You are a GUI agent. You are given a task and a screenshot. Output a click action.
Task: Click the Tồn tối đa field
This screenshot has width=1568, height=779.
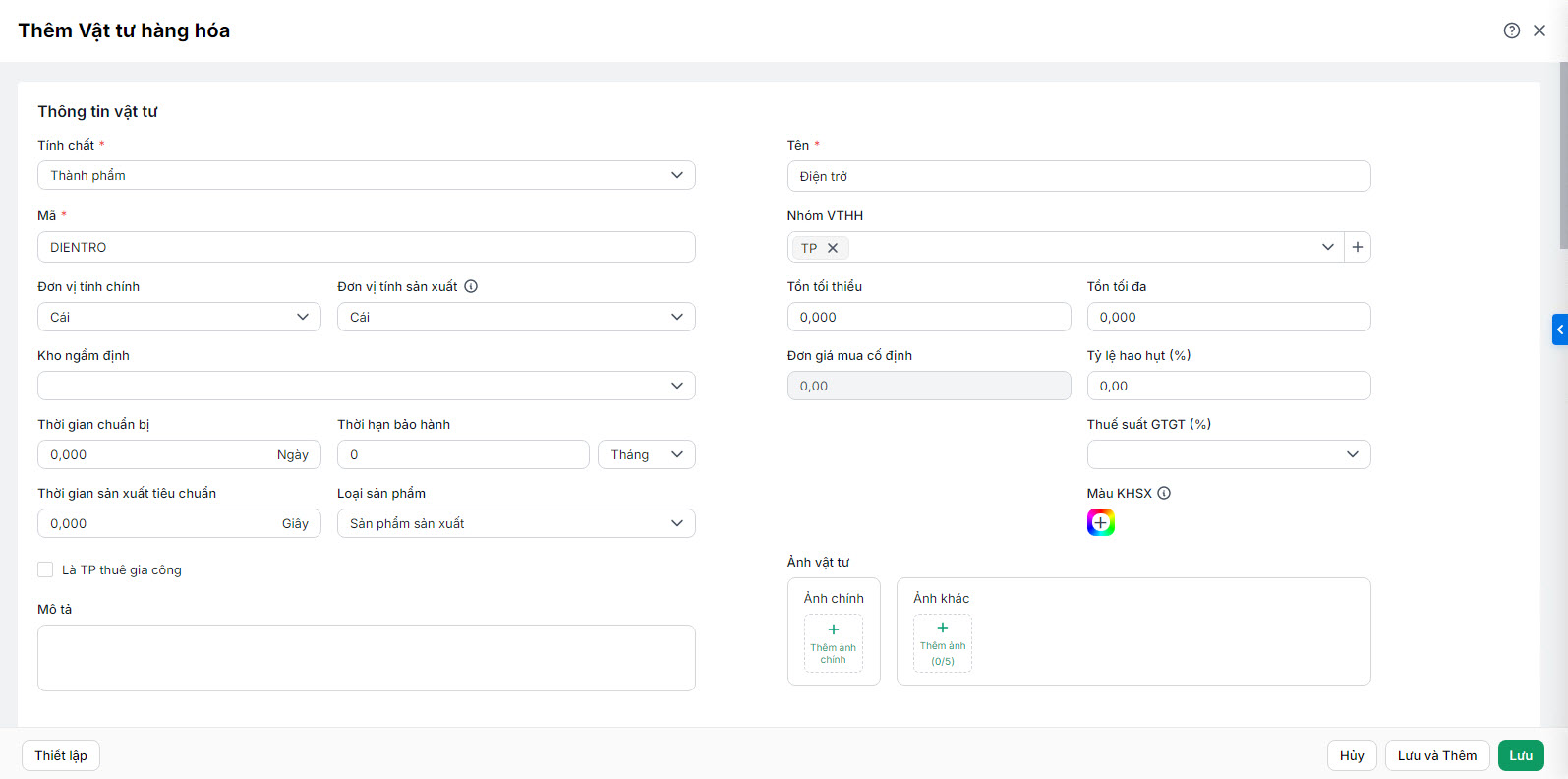click(1229, 317)
